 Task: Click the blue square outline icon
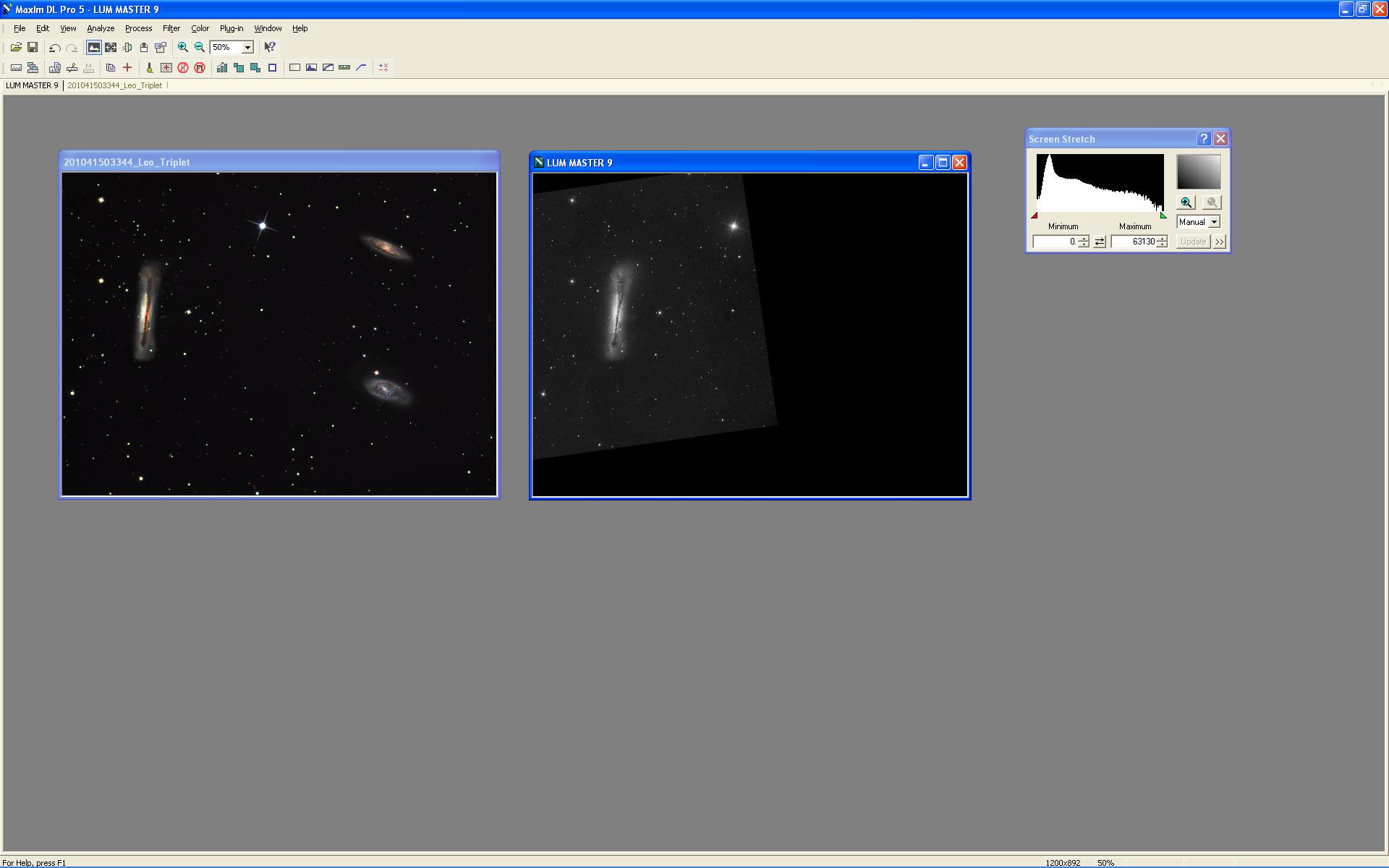273,67
